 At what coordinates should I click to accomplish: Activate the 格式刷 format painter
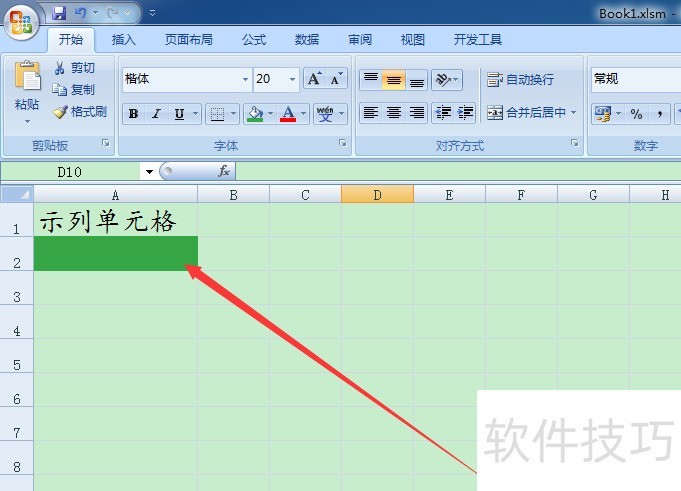79,112
